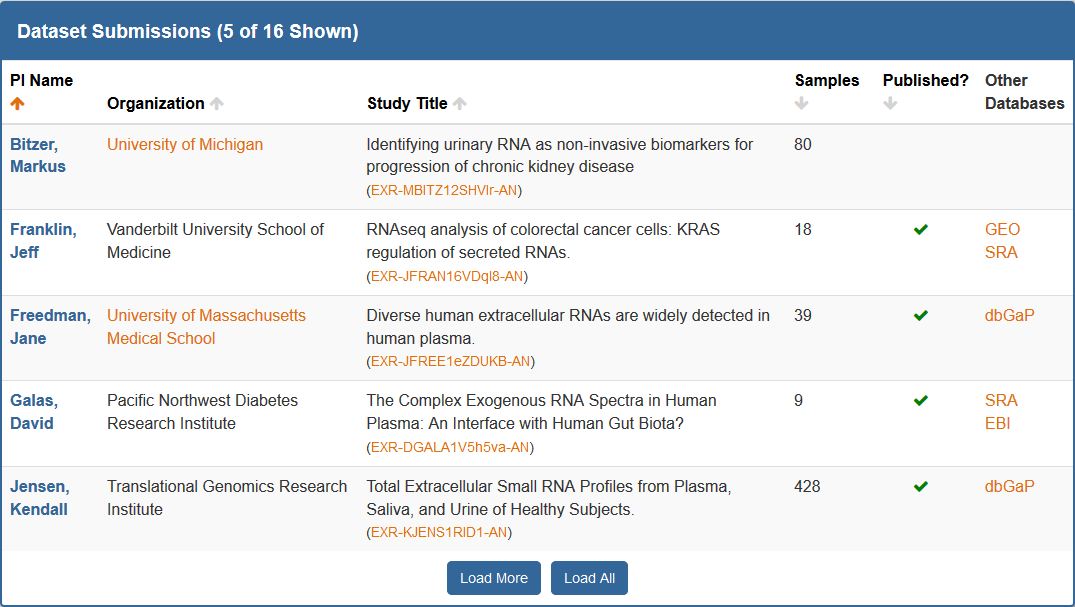Sort by Samples using down arrow
This screenshot has height=607, width=1075.
(x=802, y=103)
